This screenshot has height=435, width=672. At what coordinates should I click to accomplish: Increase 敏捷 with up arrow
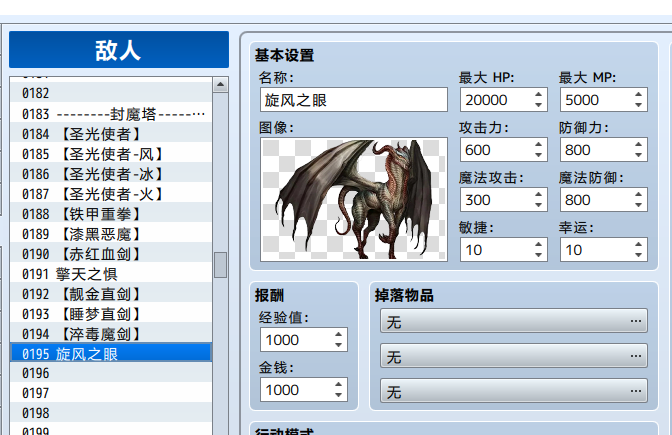pos(539,244)
